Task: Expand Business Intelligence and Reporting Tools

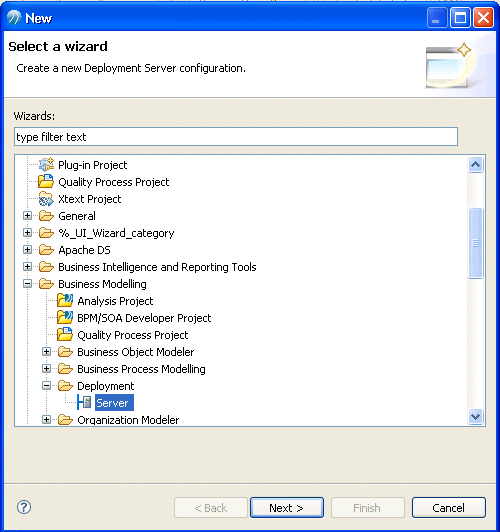Action: (27, 267)
